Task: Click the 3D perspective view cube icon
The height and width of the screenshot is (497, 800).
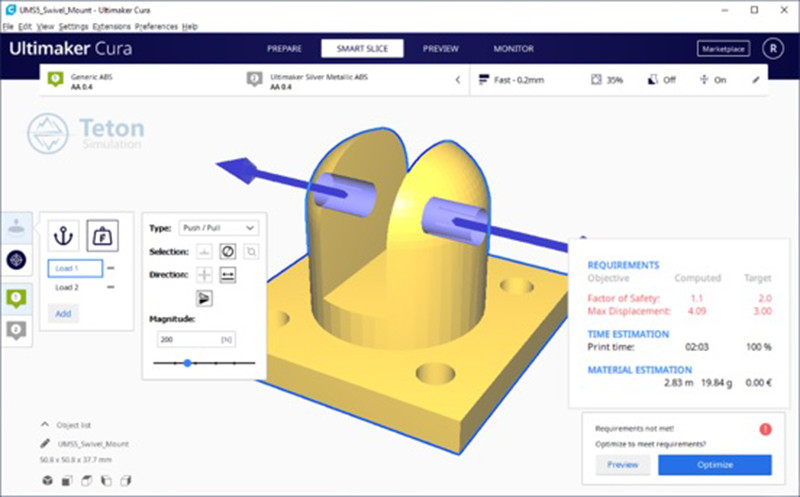Action: coord(47,481)
